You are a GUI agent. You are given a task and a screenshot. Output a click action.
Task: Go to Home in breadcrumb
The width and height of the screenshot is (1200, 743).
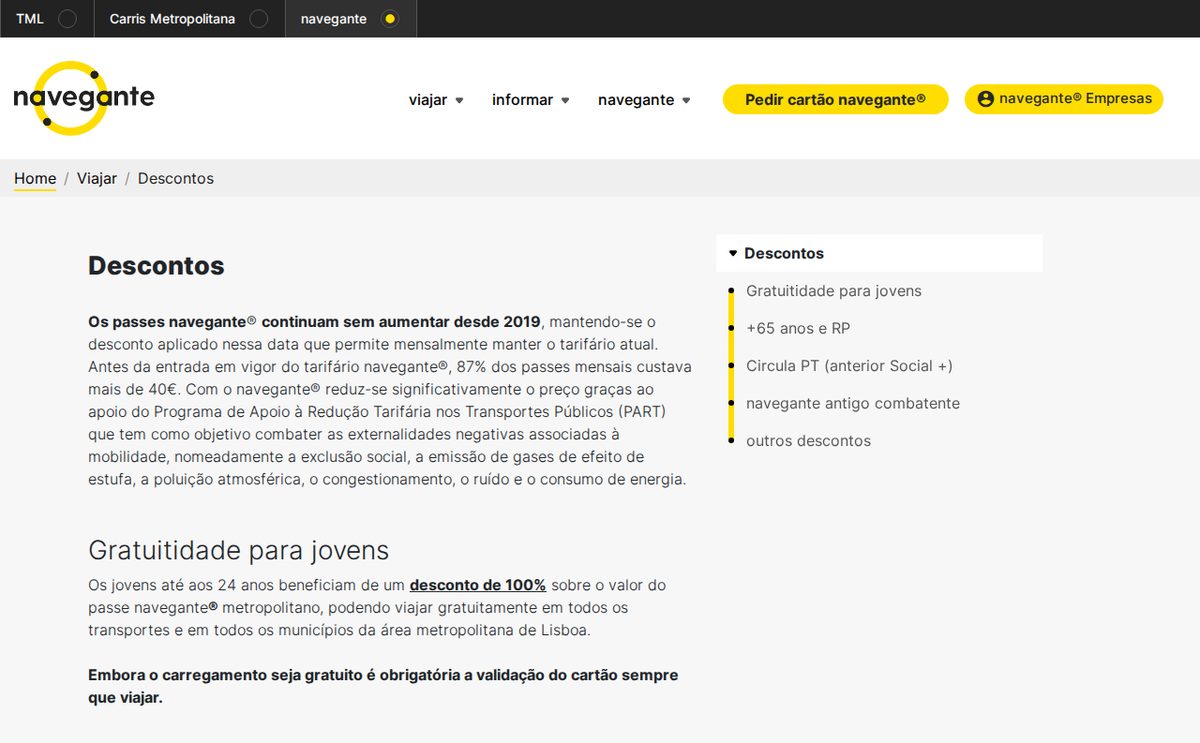click(x=35, y=179)
